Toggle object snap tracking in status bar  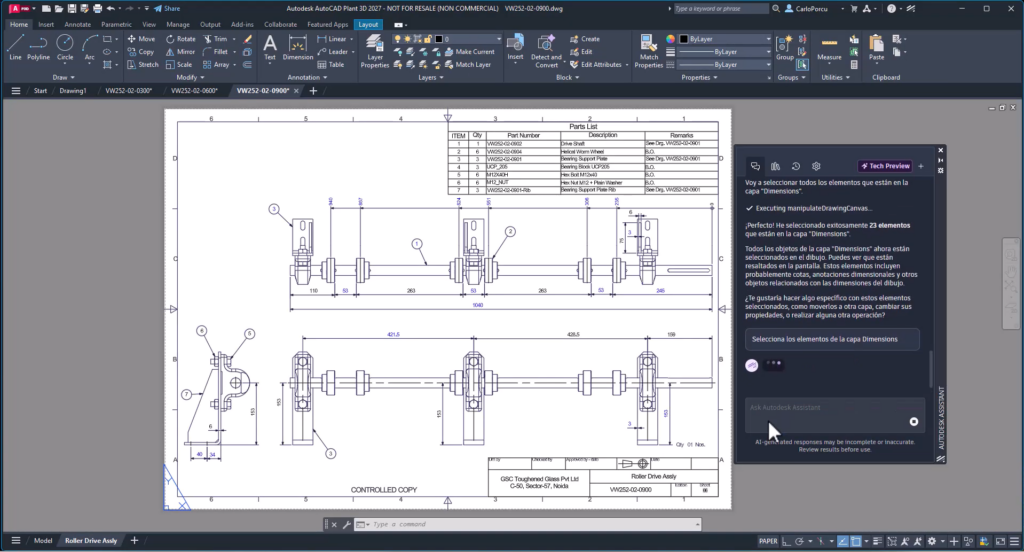(842, 541)
